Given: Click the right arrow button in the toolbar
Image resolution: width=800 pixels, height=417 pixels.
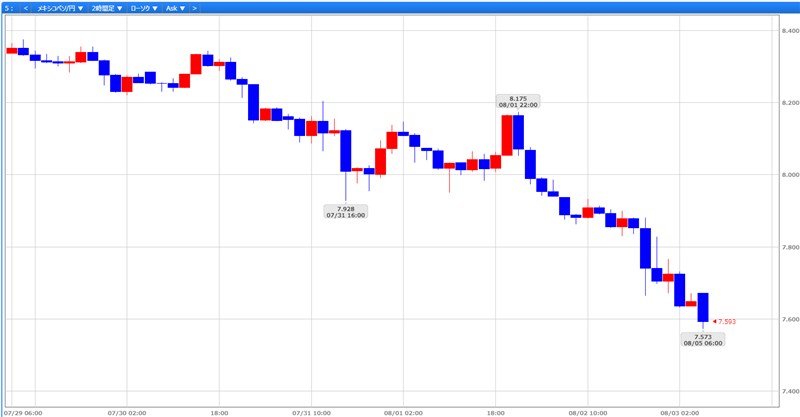Looking at the screenshot, I should [195, 8].
